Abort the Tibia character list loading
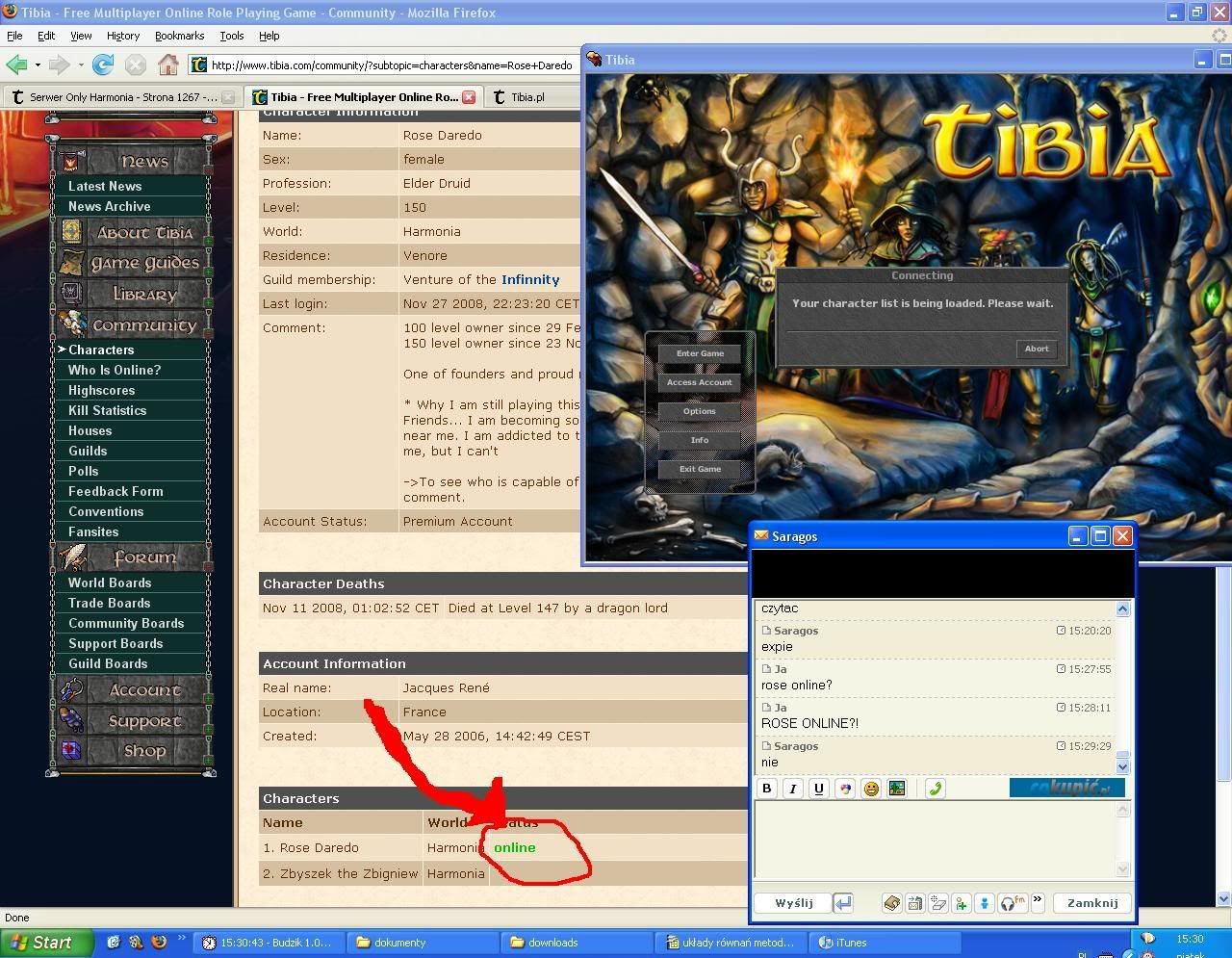The width and height of the screenshot is (1232, 958). (1037, 349)
